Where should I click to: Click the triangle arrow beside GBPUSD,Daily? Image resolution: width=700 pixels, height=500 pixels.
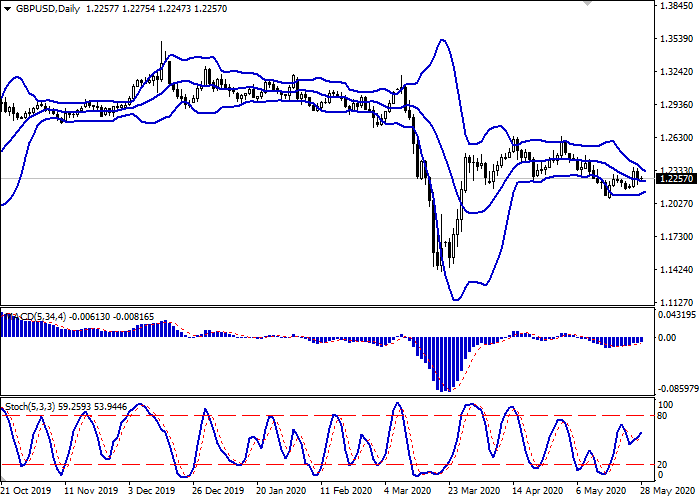(x=7, y=8)
